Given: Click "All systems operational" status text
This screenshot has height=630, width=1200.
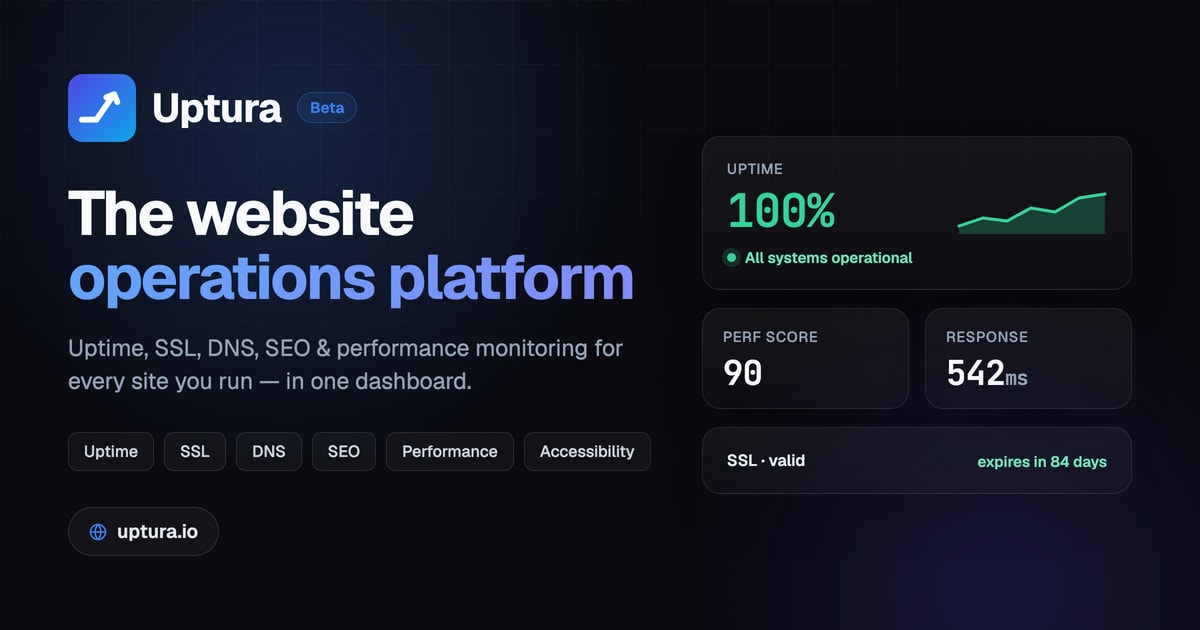Looking at the screenshot, I should point(829,258).
